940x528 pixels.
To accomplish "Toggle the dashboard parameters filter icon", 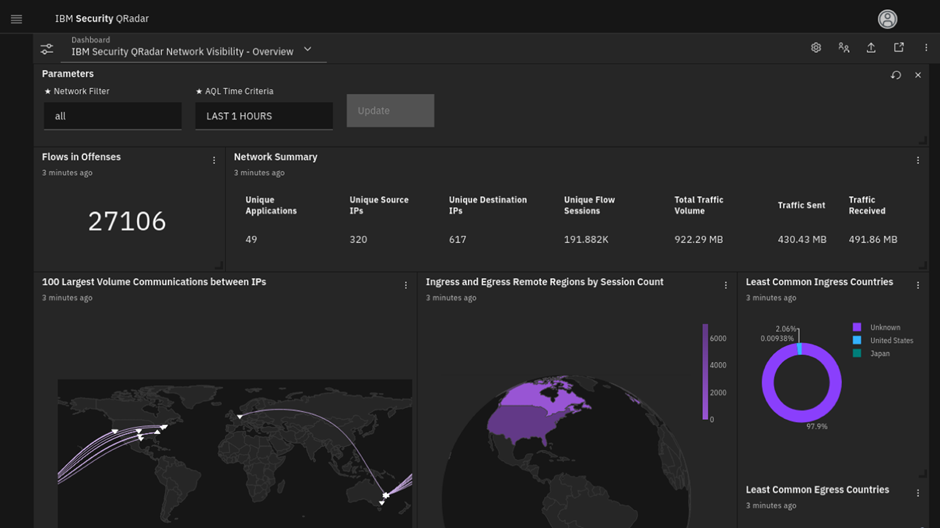I will click(x=47, y=49).
